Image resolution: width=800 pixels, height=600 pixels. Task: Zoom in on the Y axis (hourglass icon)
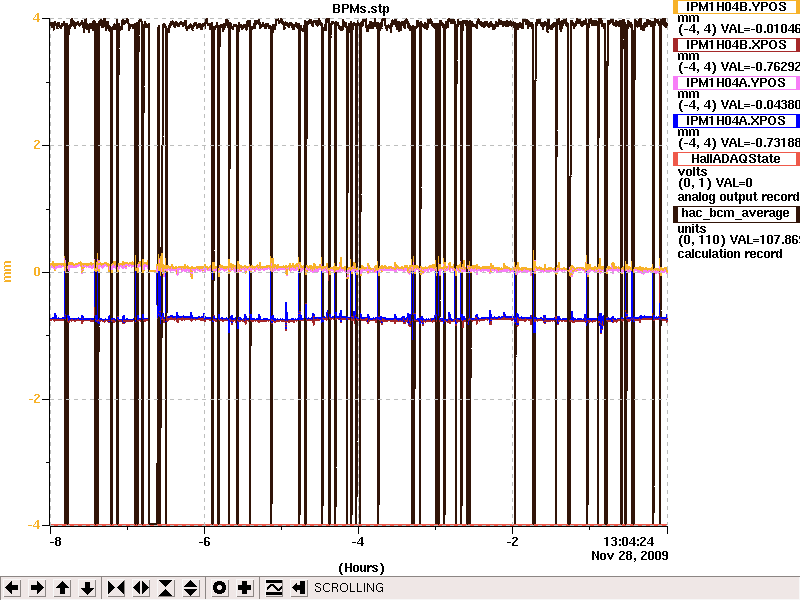coord(166,588)
